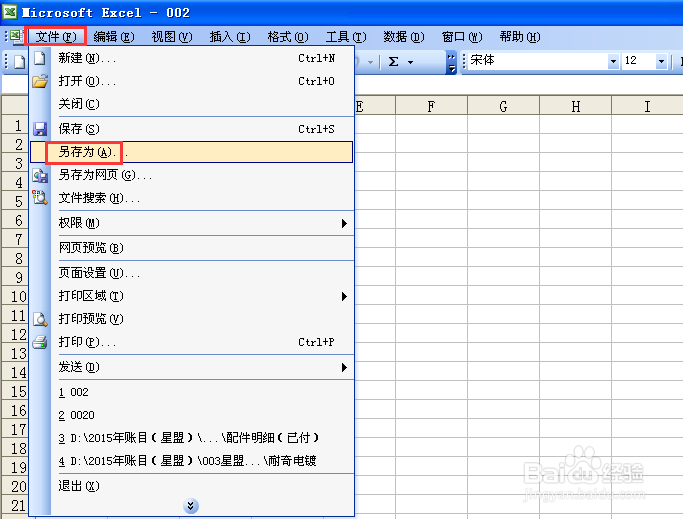
Task: Click 另存为(A) menu entry
Action: tap(192, 152)
